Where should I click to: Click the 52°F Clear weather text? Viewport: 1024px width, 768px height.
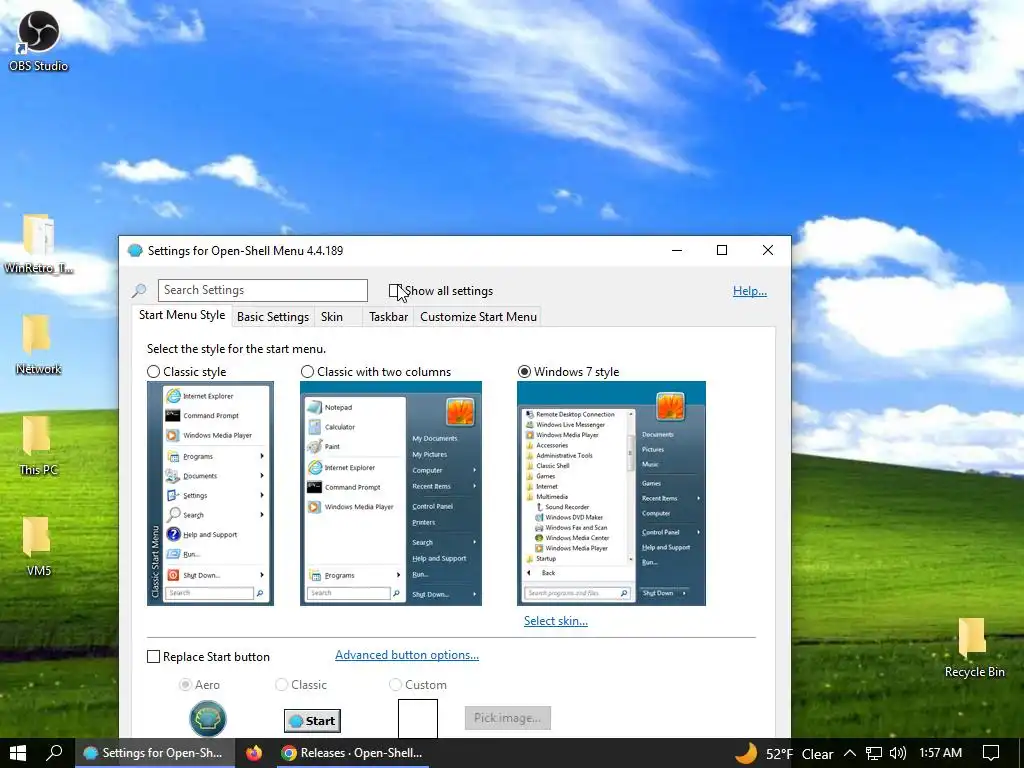click(x=799, y=754)
